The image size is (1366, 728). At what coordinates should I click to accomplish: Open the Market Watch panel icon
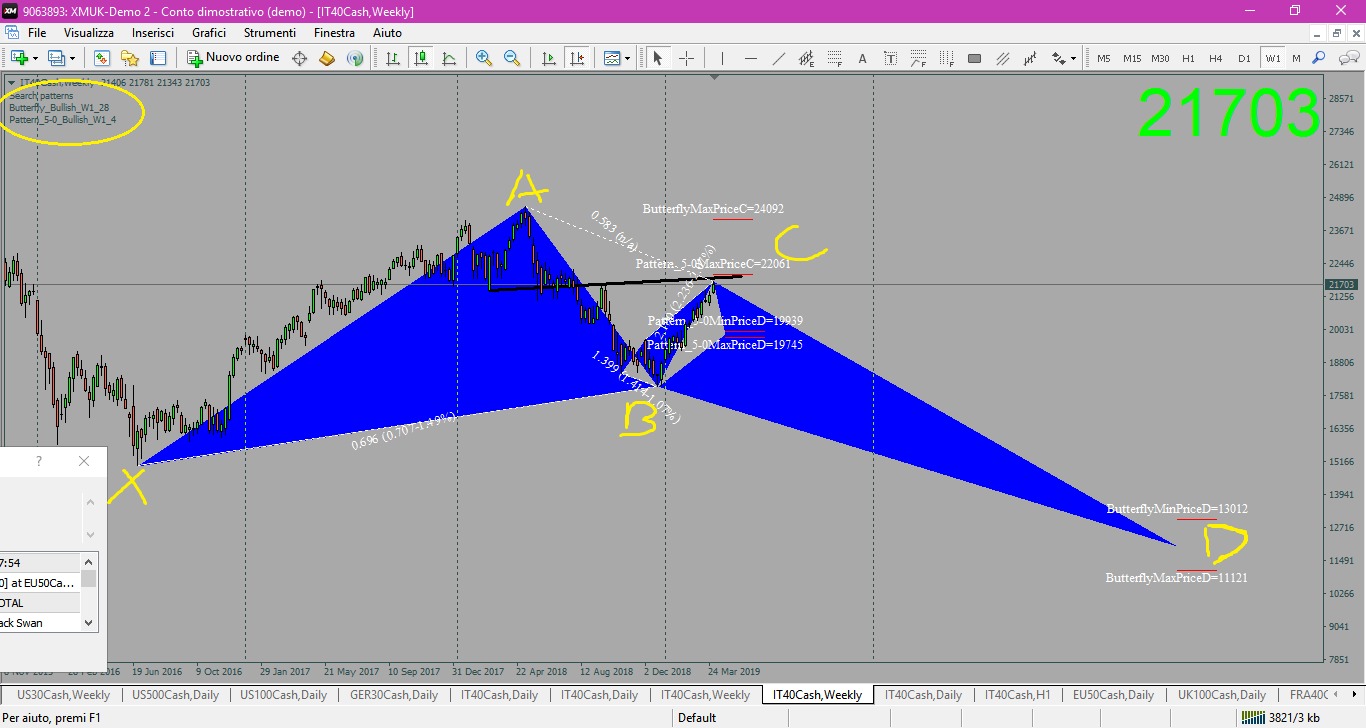pos(102,58)
